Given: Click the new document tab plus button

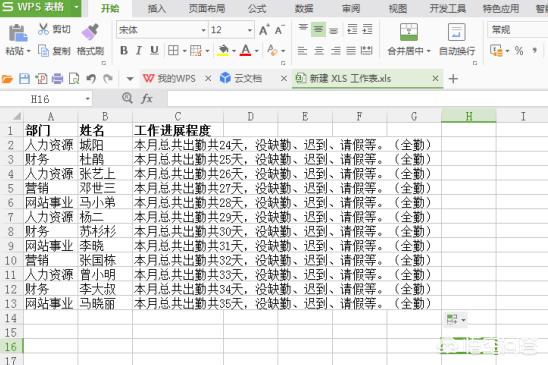Looking at the screenshot, I should pyautogui.click(x=453, y=79).
